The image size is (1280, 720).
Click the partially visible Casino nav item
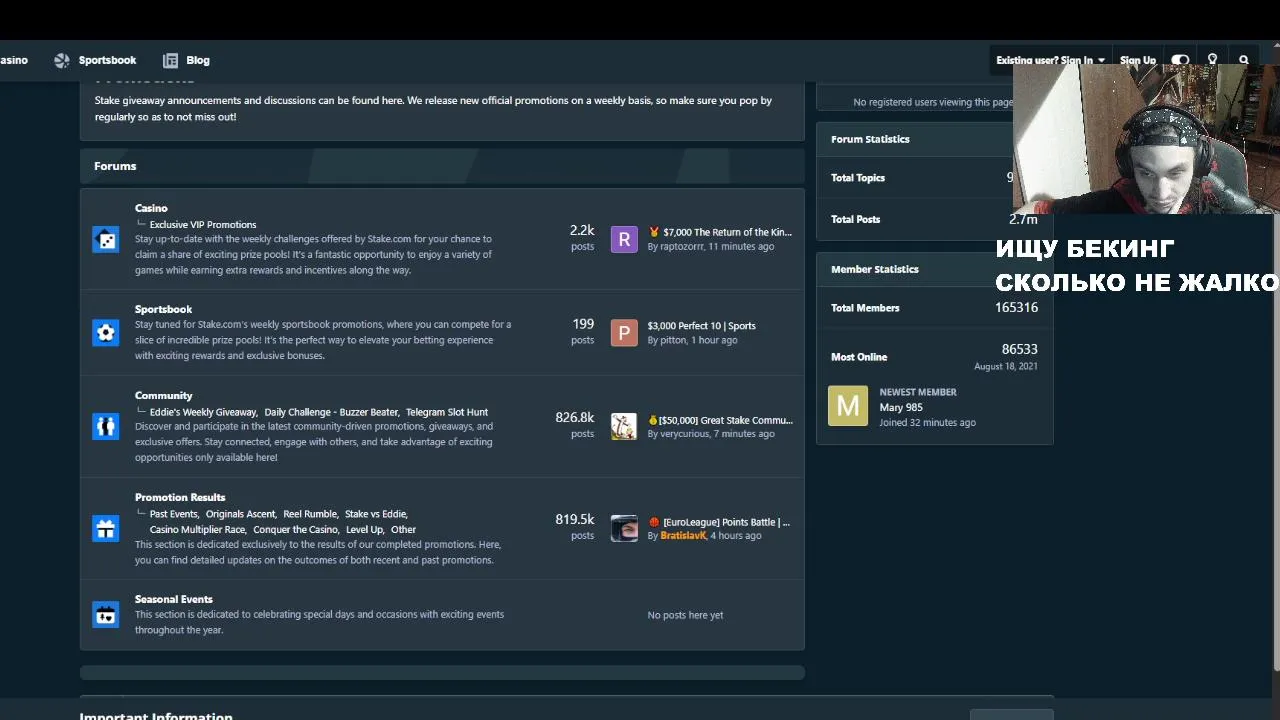(13, 60)
